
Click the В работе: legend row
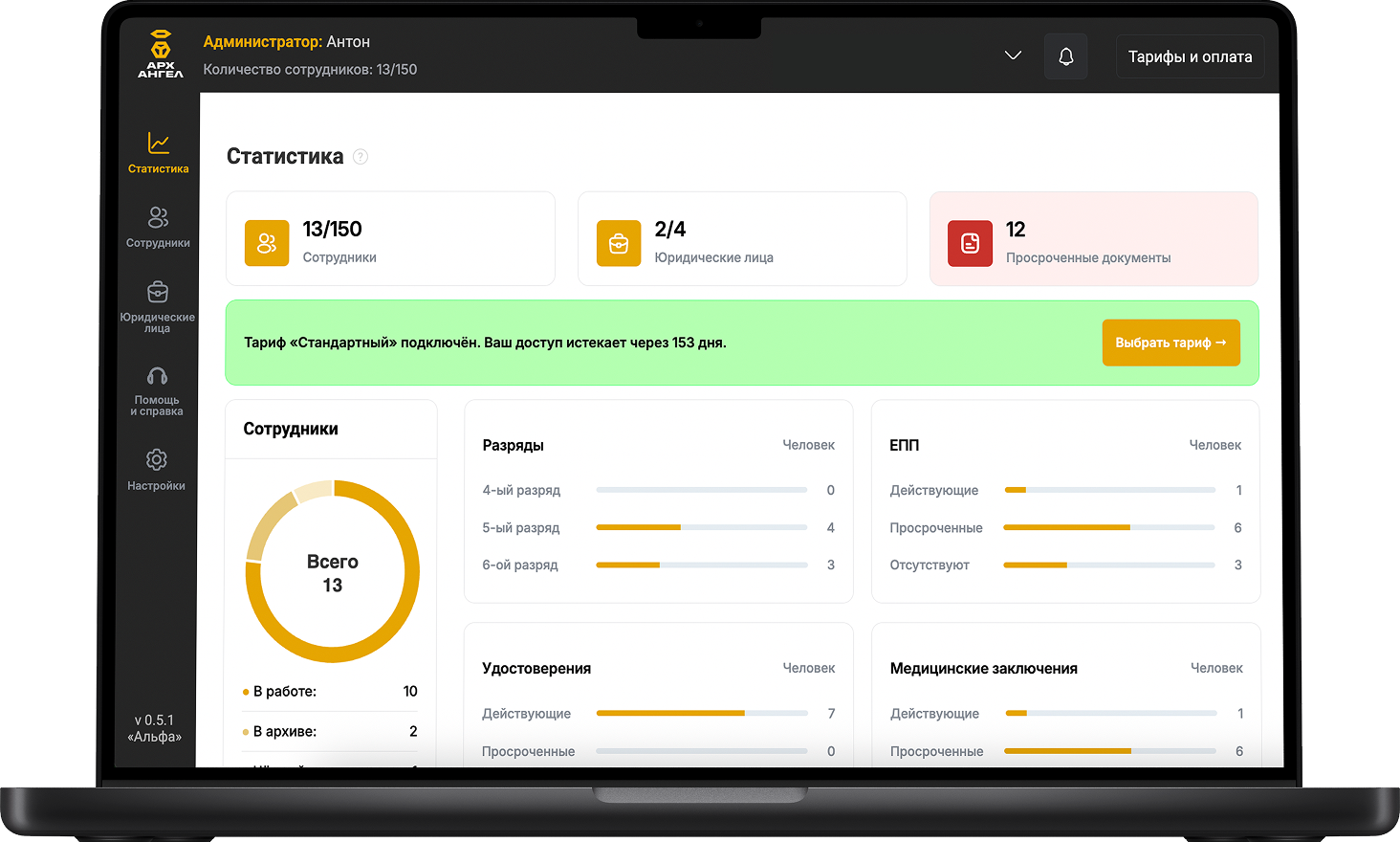[331, 692]
